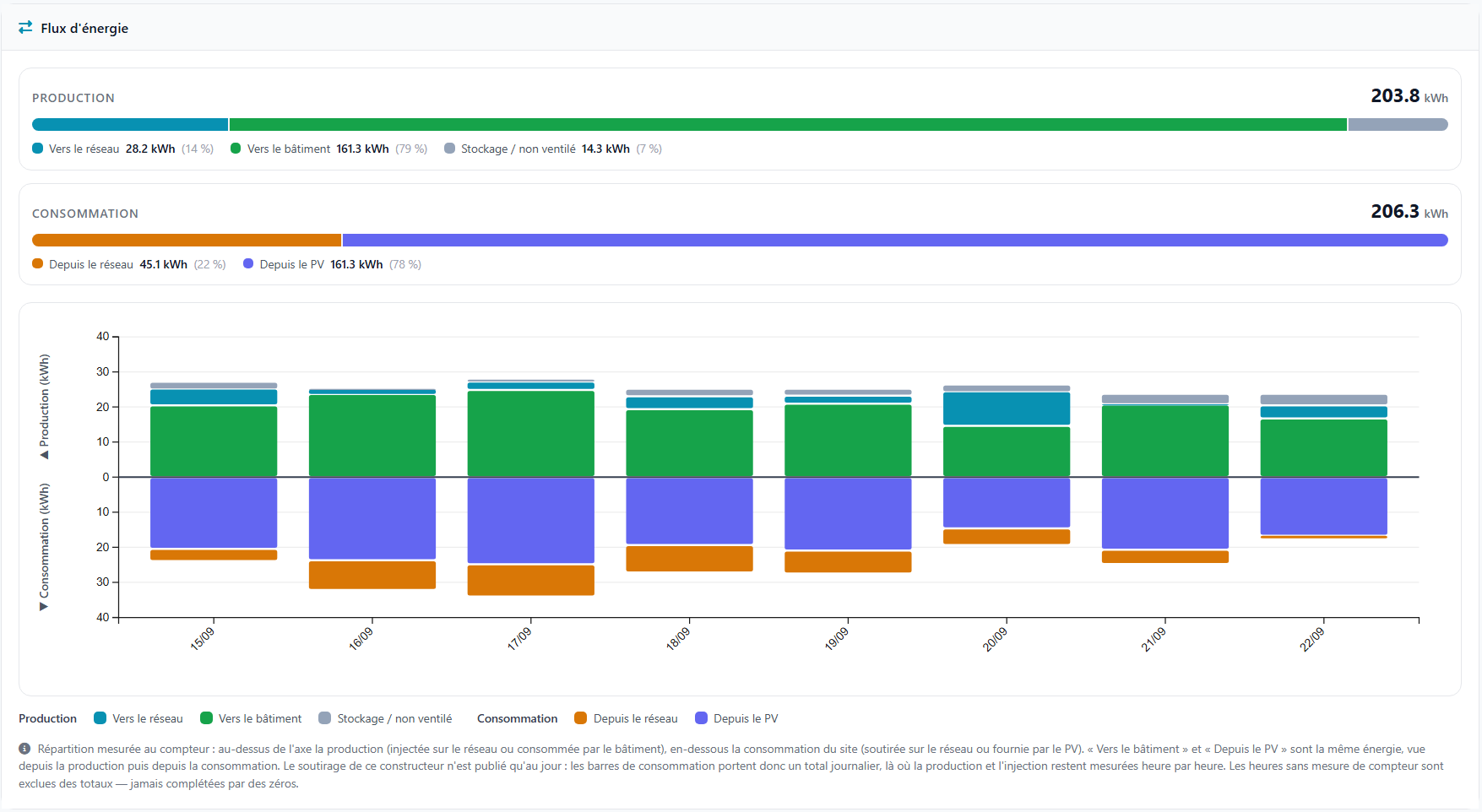Screen dimensions: 1482x812
Task: Click the "Flux d'énergie" title text
Action: 84,28
